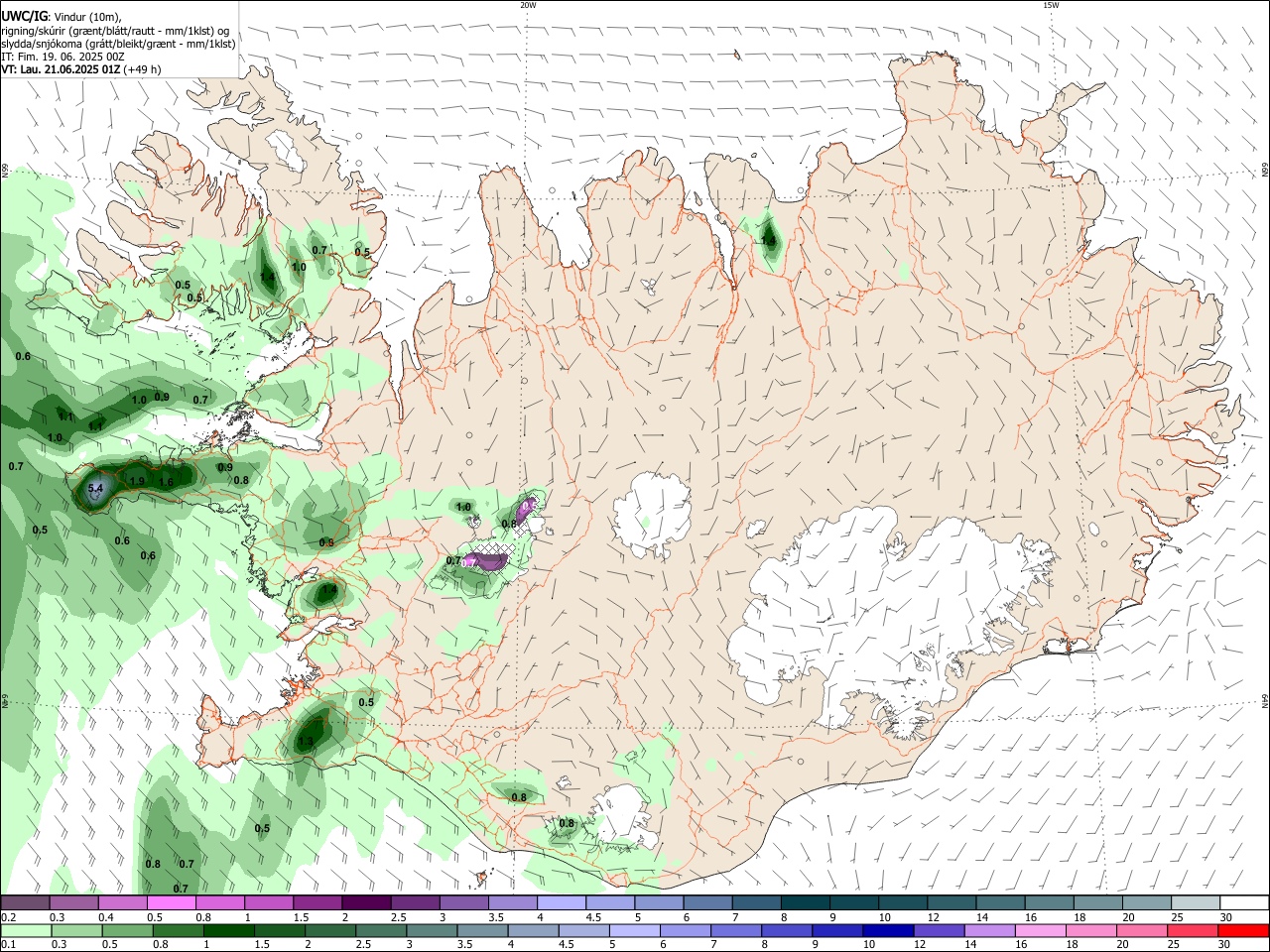This screenshot has height=952, width=1270.
Task: Click the title line 'UWC/IG: Vindur (10m),'
Action: point(61,17)
